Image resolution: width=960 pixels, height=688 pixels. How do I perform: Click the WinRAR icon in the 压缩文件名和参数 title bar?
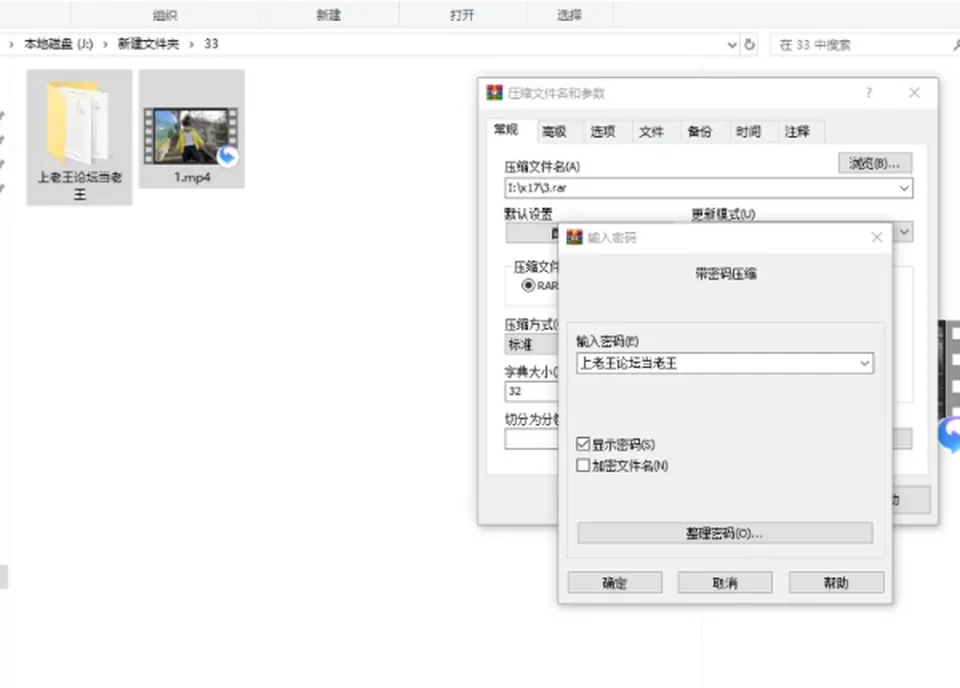tap(494, 93)
